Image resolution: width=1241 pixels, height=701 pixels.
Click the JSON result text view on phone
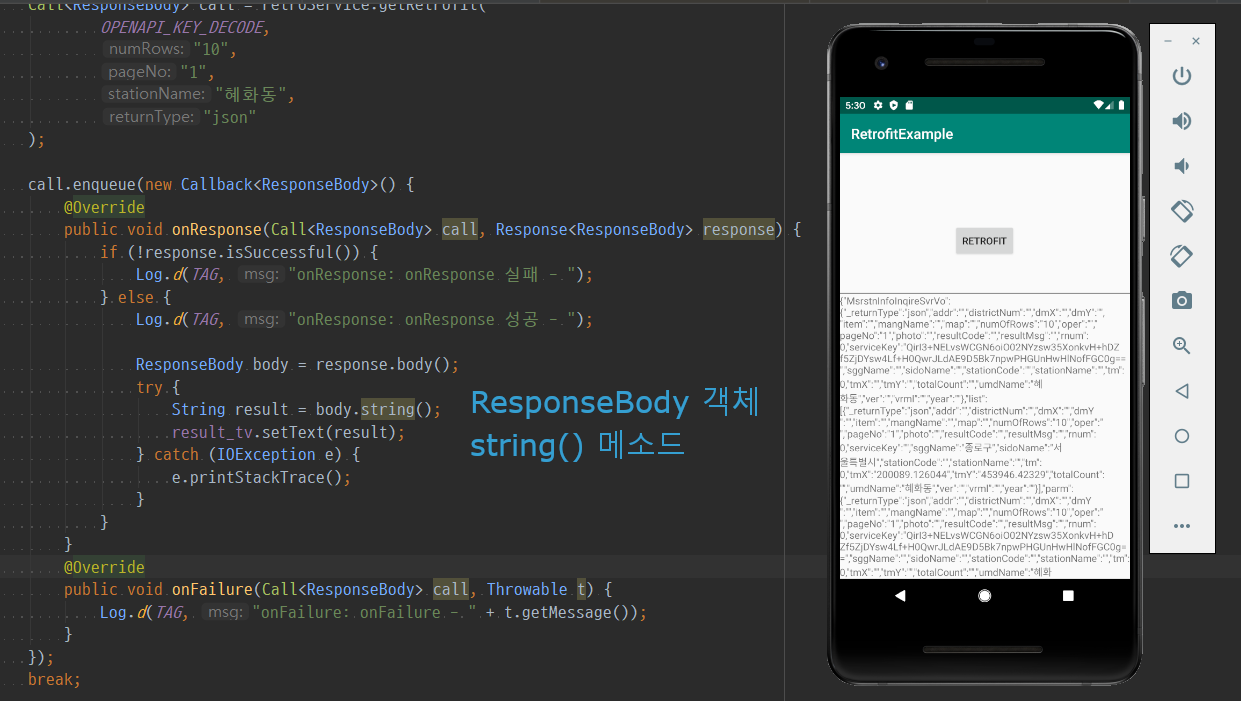(985, 437)
